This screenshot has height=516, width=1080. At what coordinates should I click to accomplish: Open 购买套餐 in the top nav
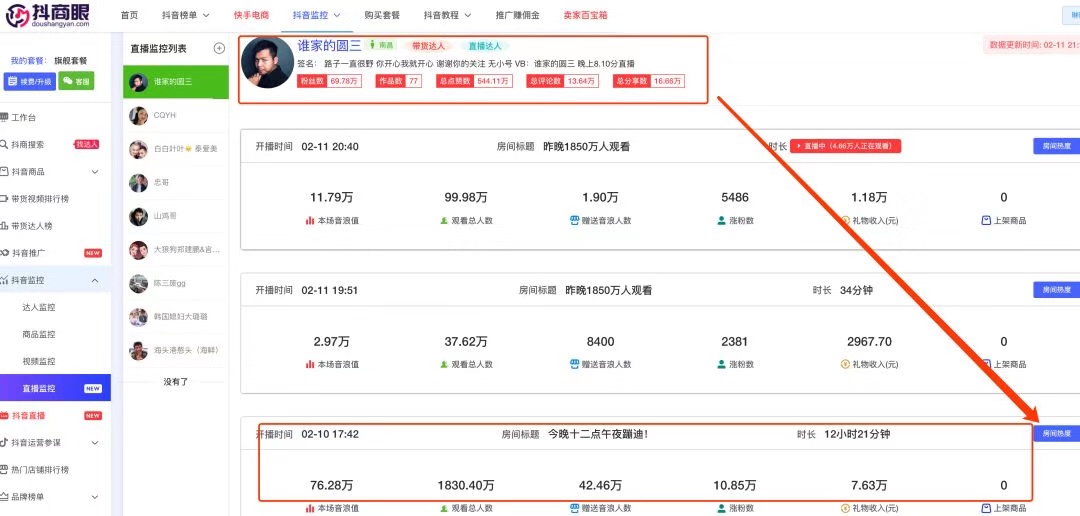click(x=382, y=14)
